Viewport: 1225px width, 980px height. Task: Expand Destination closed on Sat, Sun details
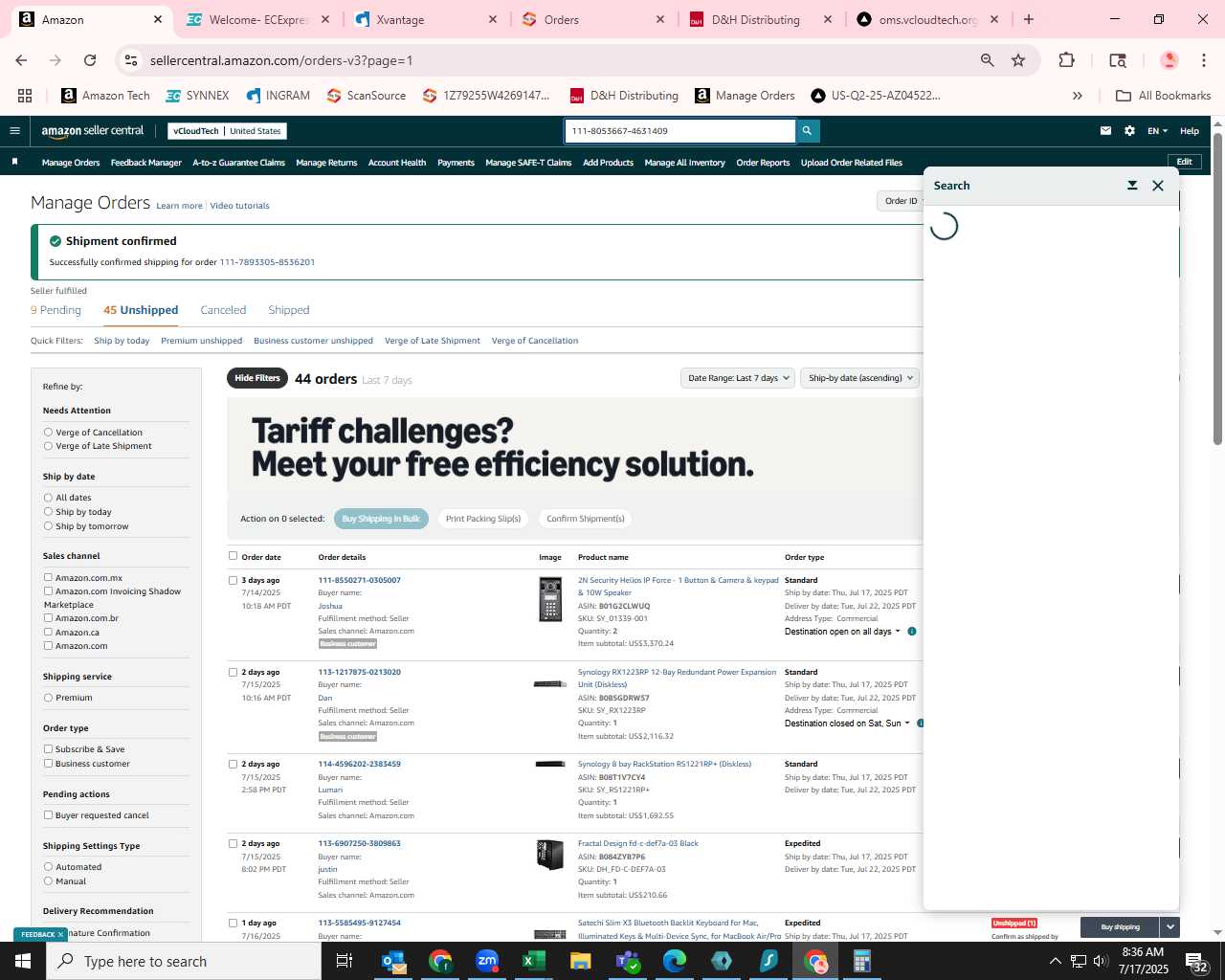point(847,724)
